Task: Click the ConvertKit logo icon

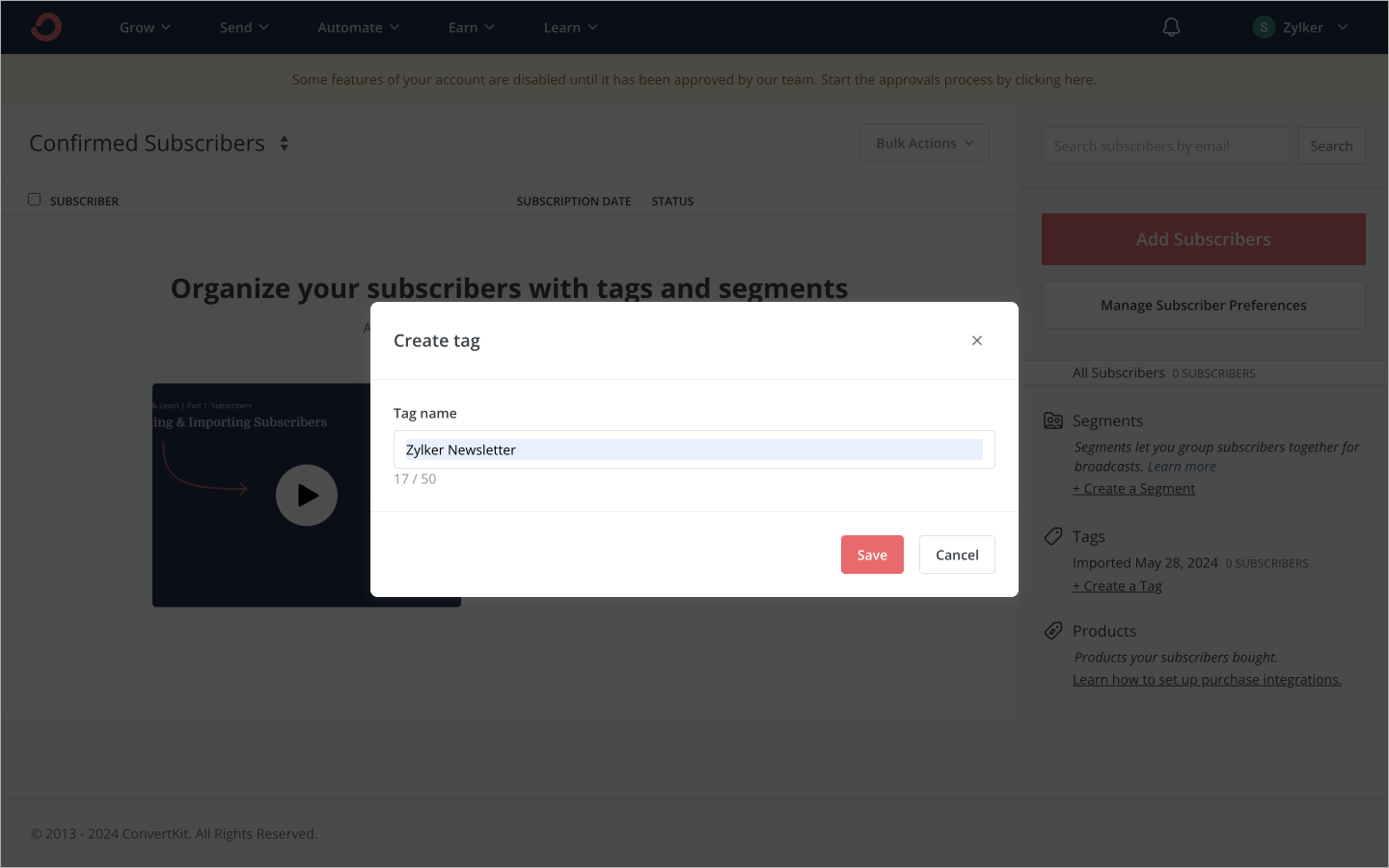Action: click(x=46, y=27)
